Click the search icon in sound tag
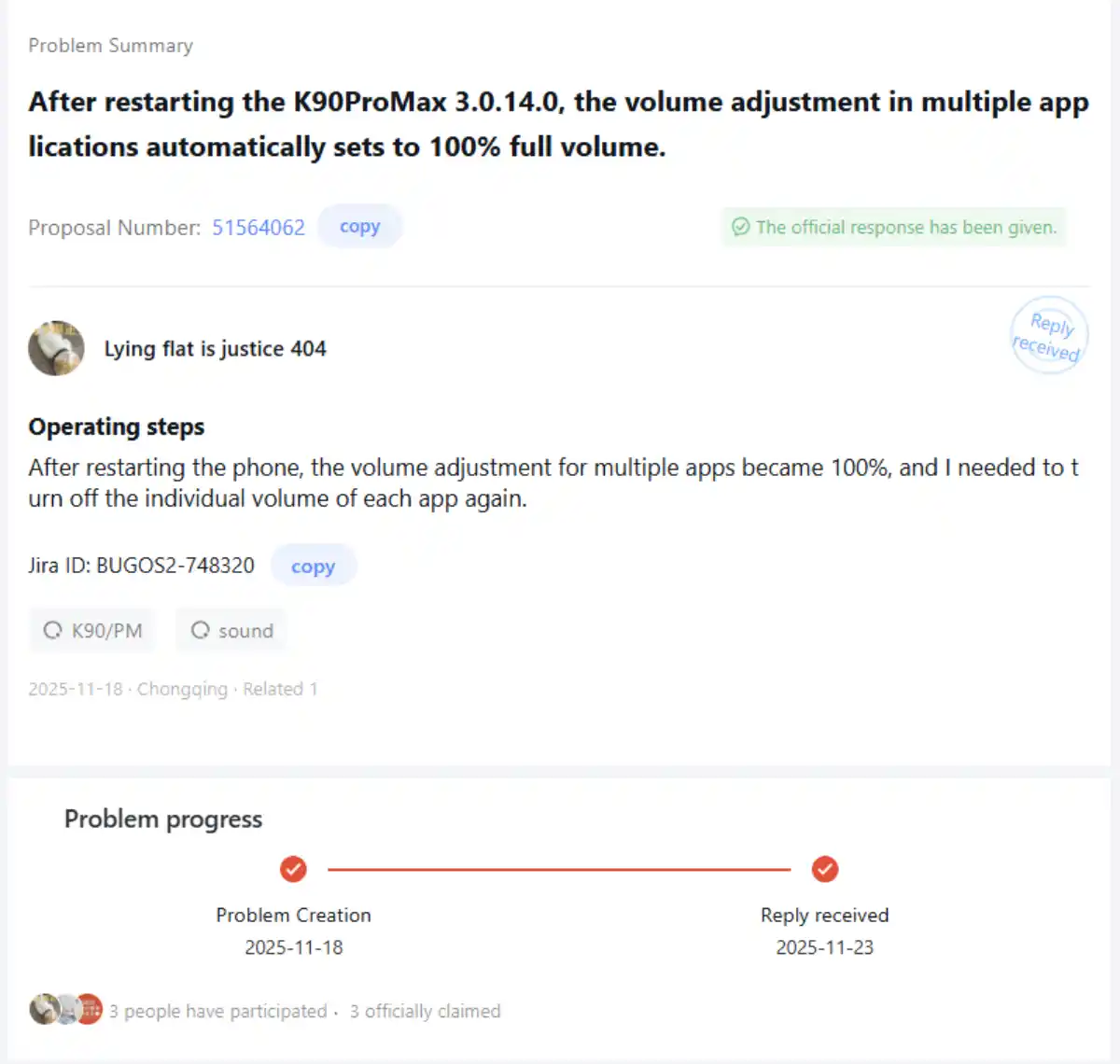The height and width of the screenshot is (1064, 1120). (x=200, y=631)
